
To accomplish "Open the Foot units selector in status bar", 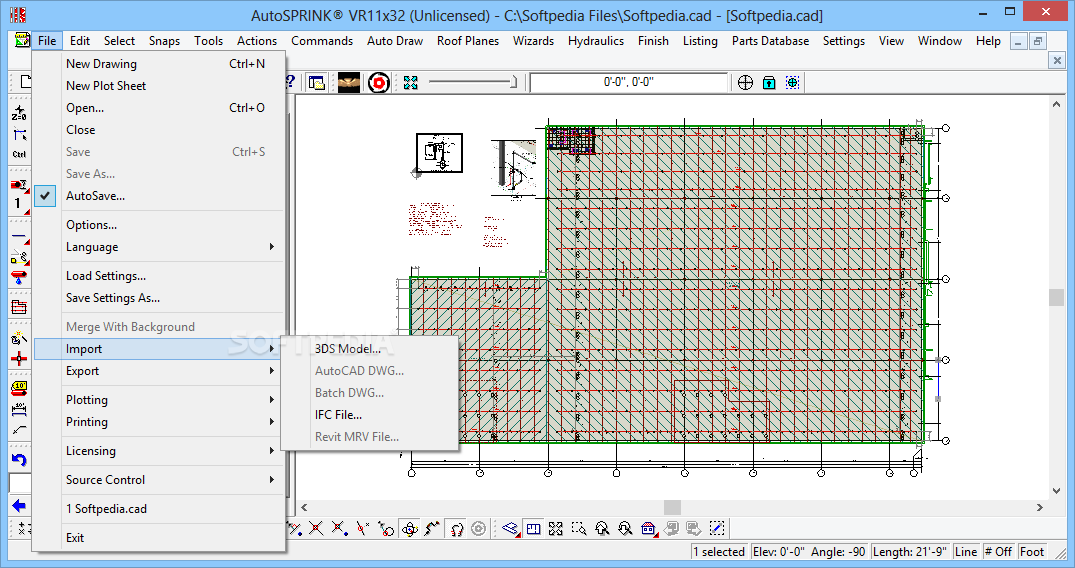I will click(x=1032, y=552).
